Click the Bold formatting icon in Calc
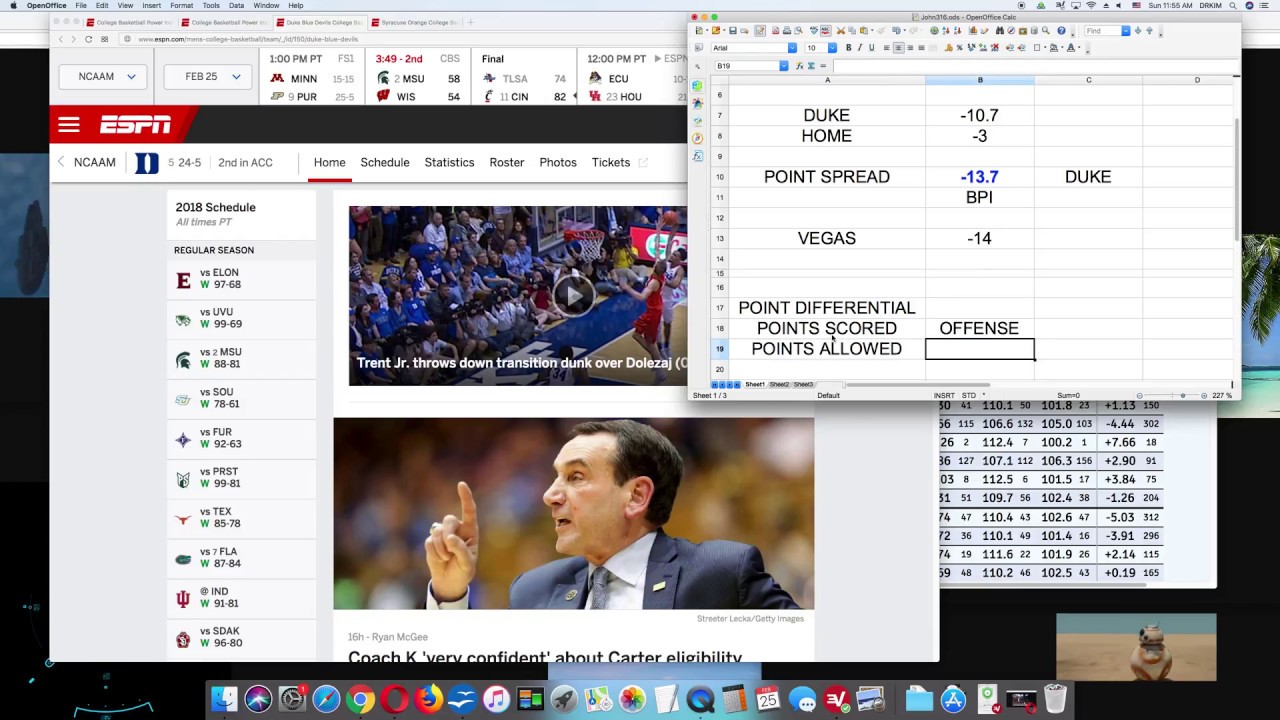Image resolution: width=1280 pixels, height=720 pixels. pyautogui.click(x=849, y=48)
